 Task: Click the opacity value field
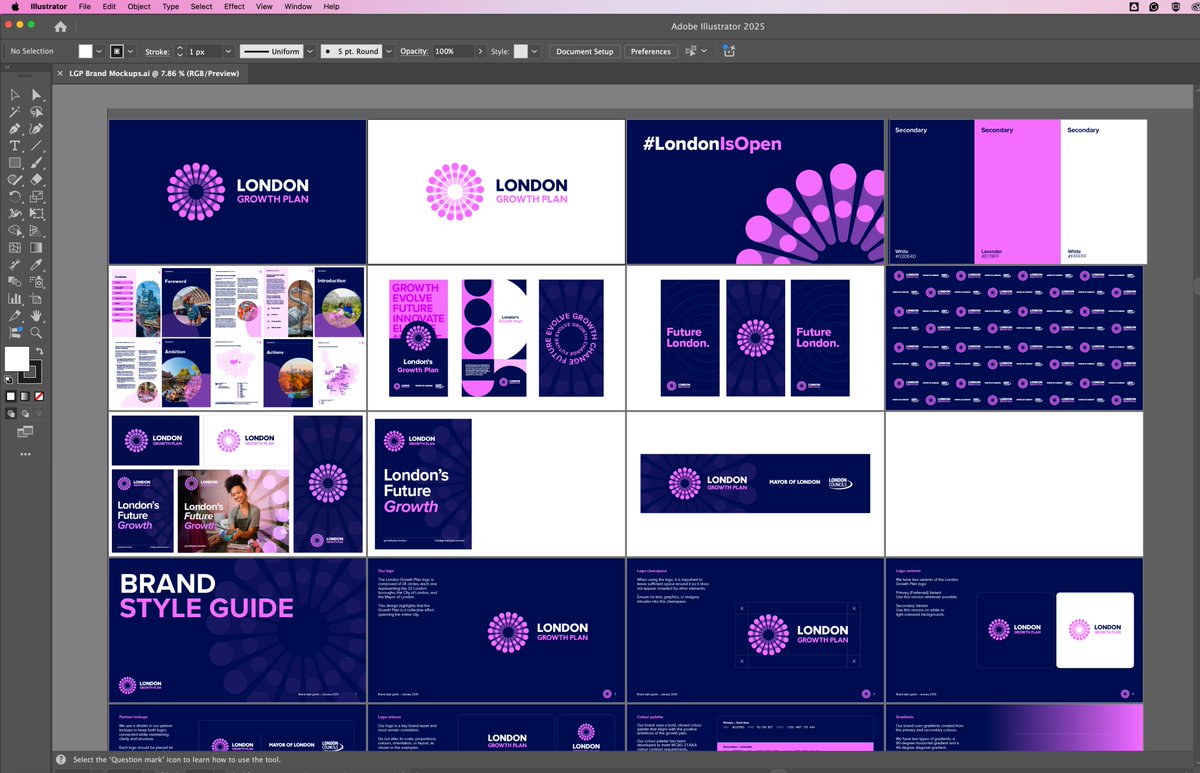coord(453,51)
